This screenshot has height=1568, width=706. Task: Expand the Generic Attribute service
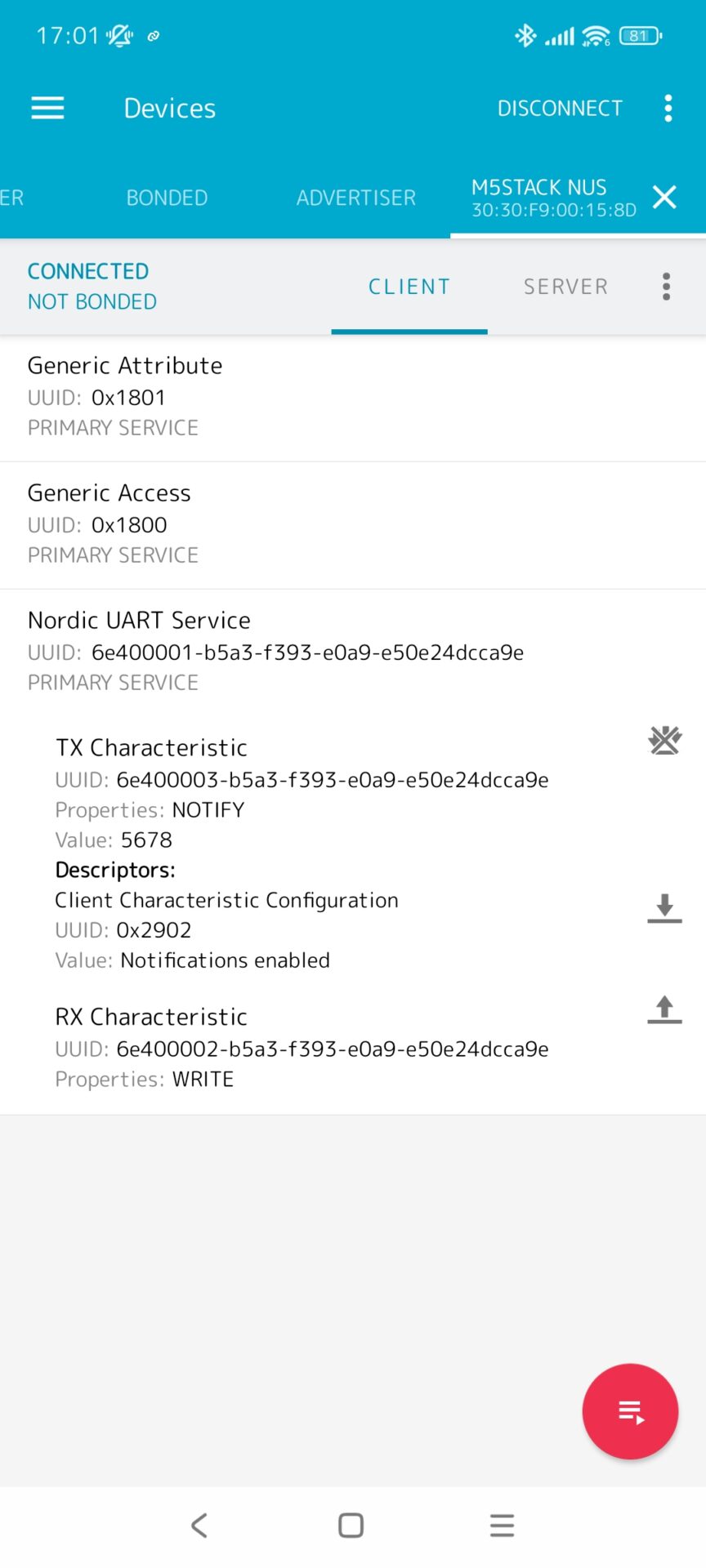pos(353,398)
